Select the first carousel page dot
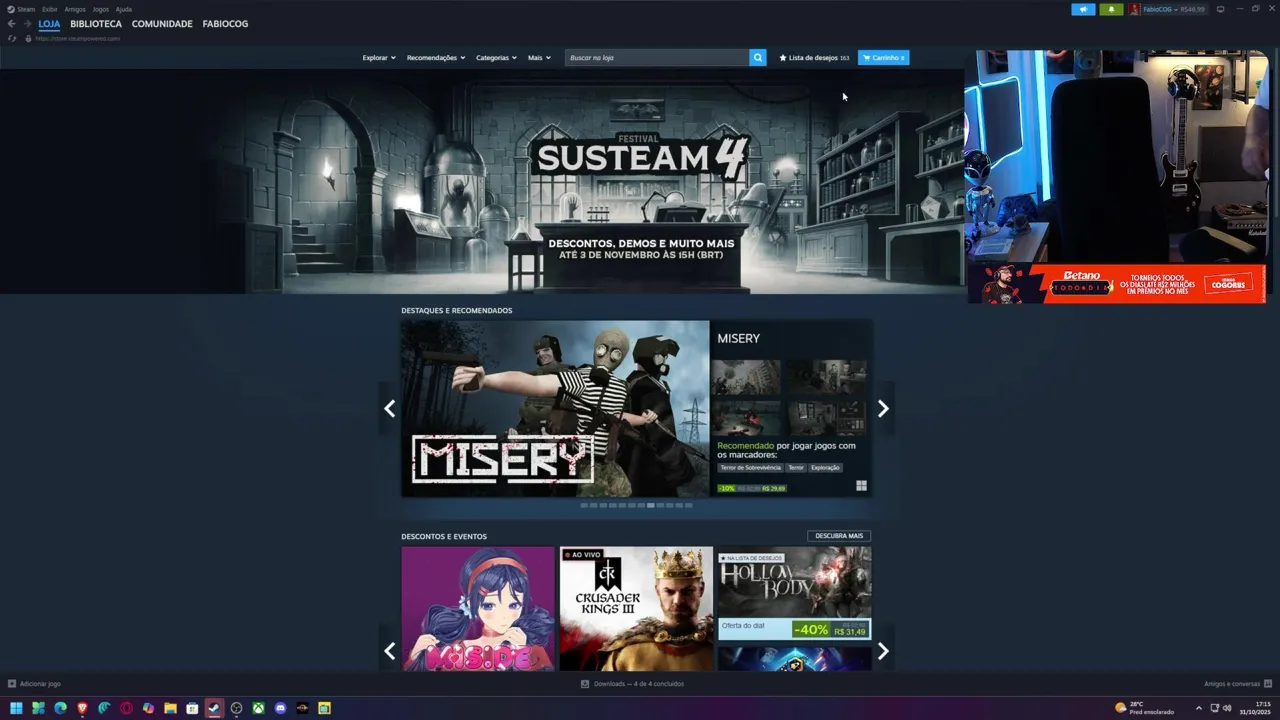 (x=585, y=505)
